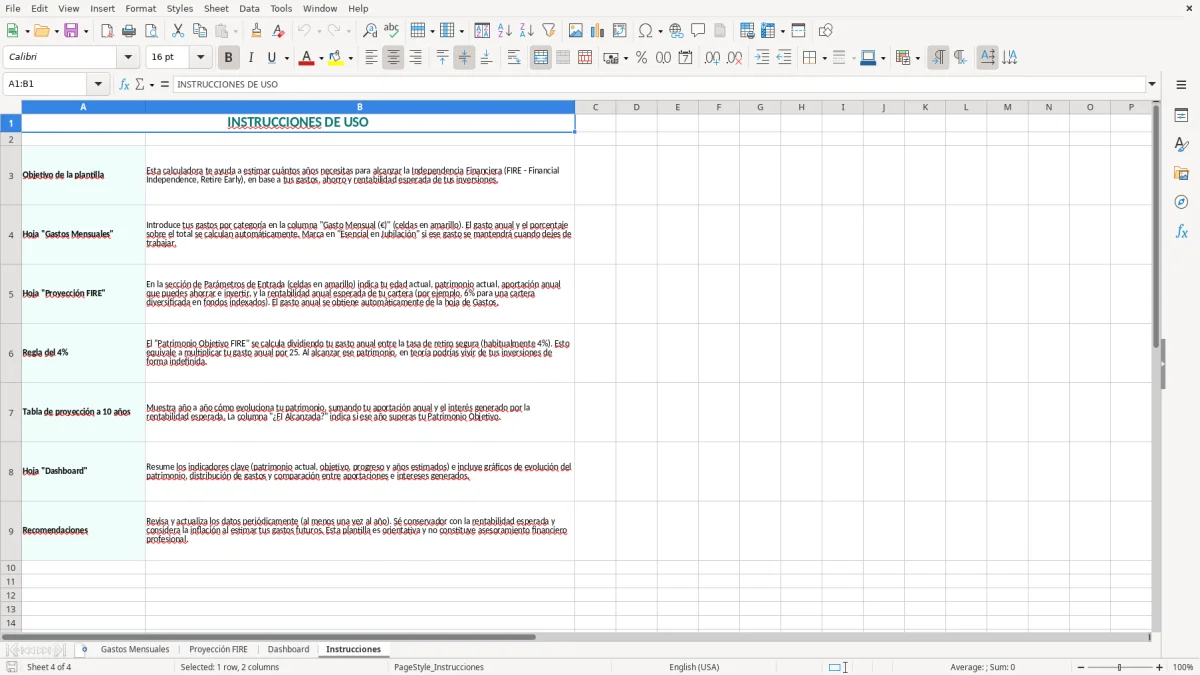Switch to the Gastos Mensuales sheet

coord(135,649)
